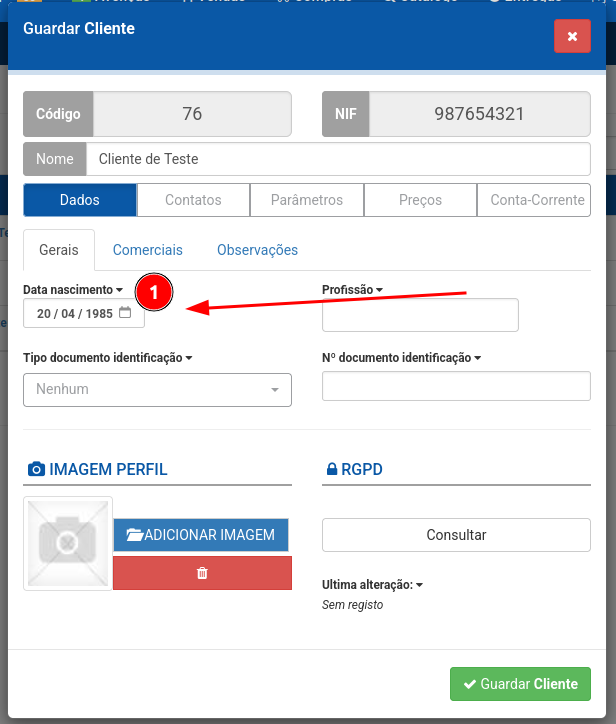
Task: Click the trash delete image button
Action: pos(202,573)
